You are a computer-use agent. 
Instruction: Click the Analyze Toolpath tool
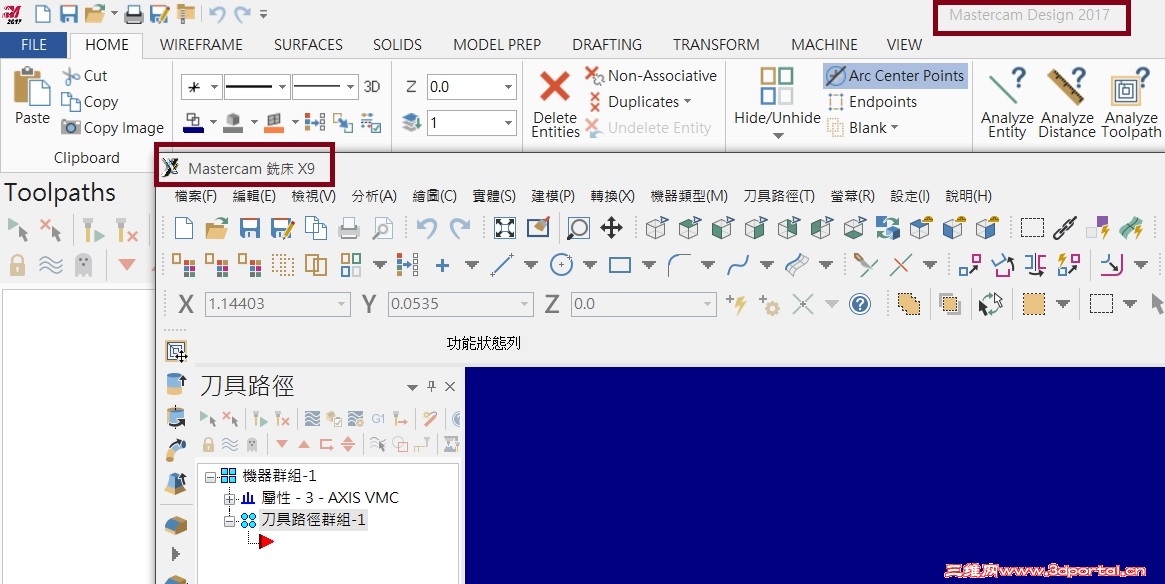(1131, 103)
